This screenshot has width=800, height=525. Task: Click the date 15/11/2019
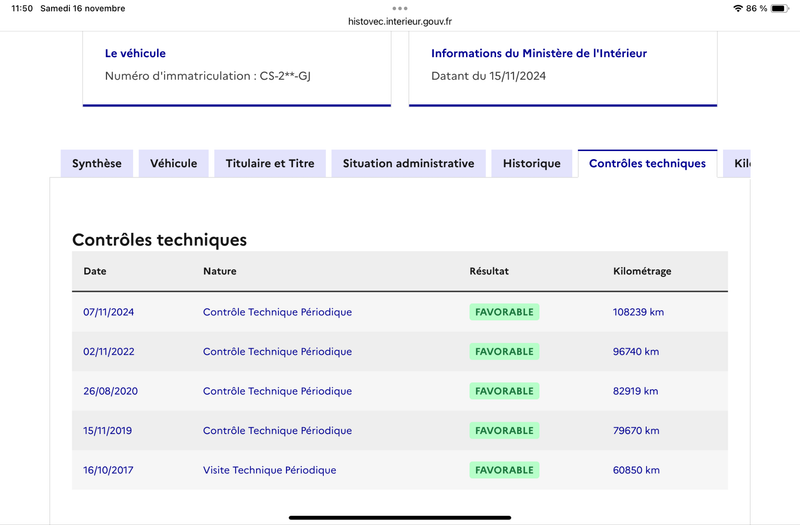tap(108, 431)
